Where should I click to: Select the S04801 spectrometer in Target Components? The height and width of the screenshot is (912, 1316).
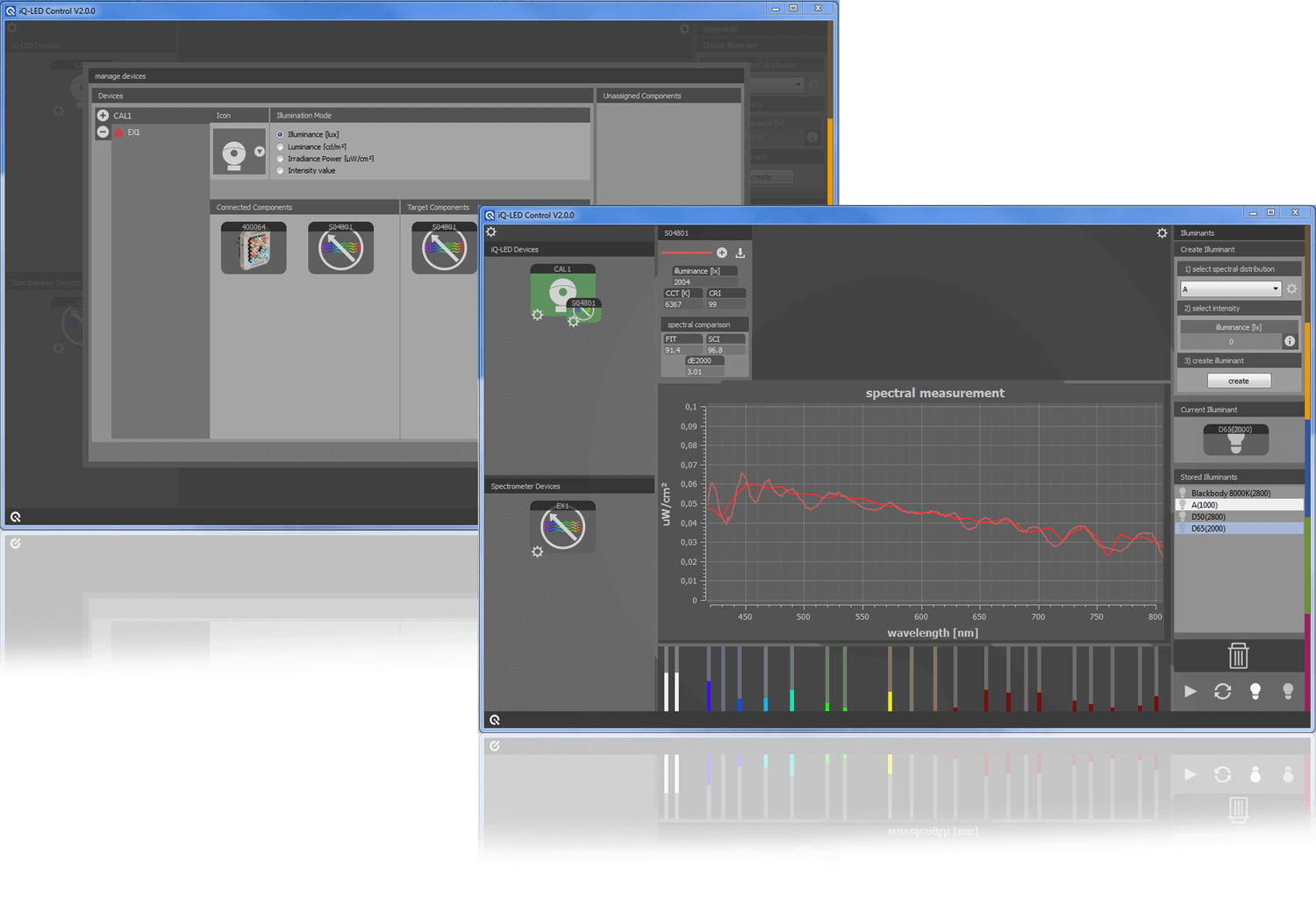[444, 247]
